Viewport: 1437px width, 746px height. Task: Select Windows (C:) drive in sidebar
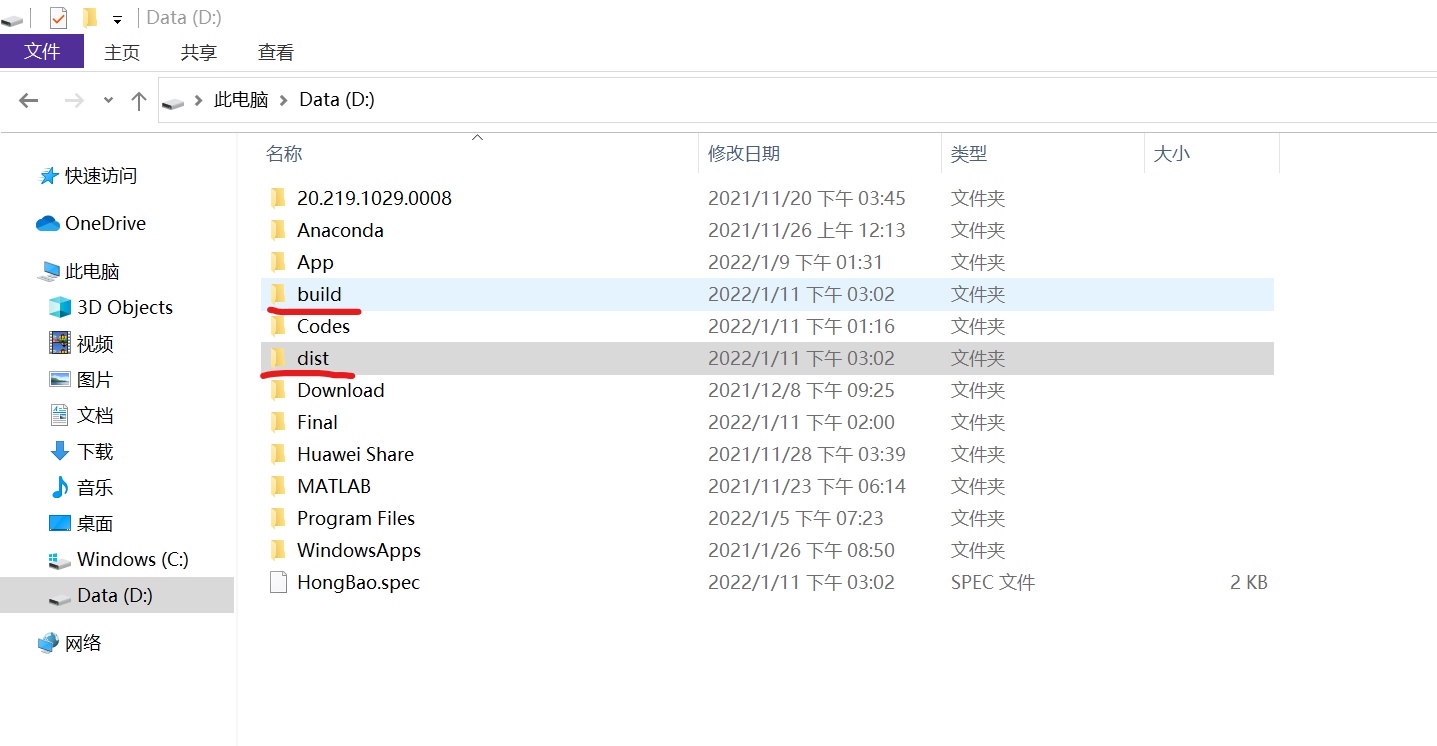coord(133,560)
